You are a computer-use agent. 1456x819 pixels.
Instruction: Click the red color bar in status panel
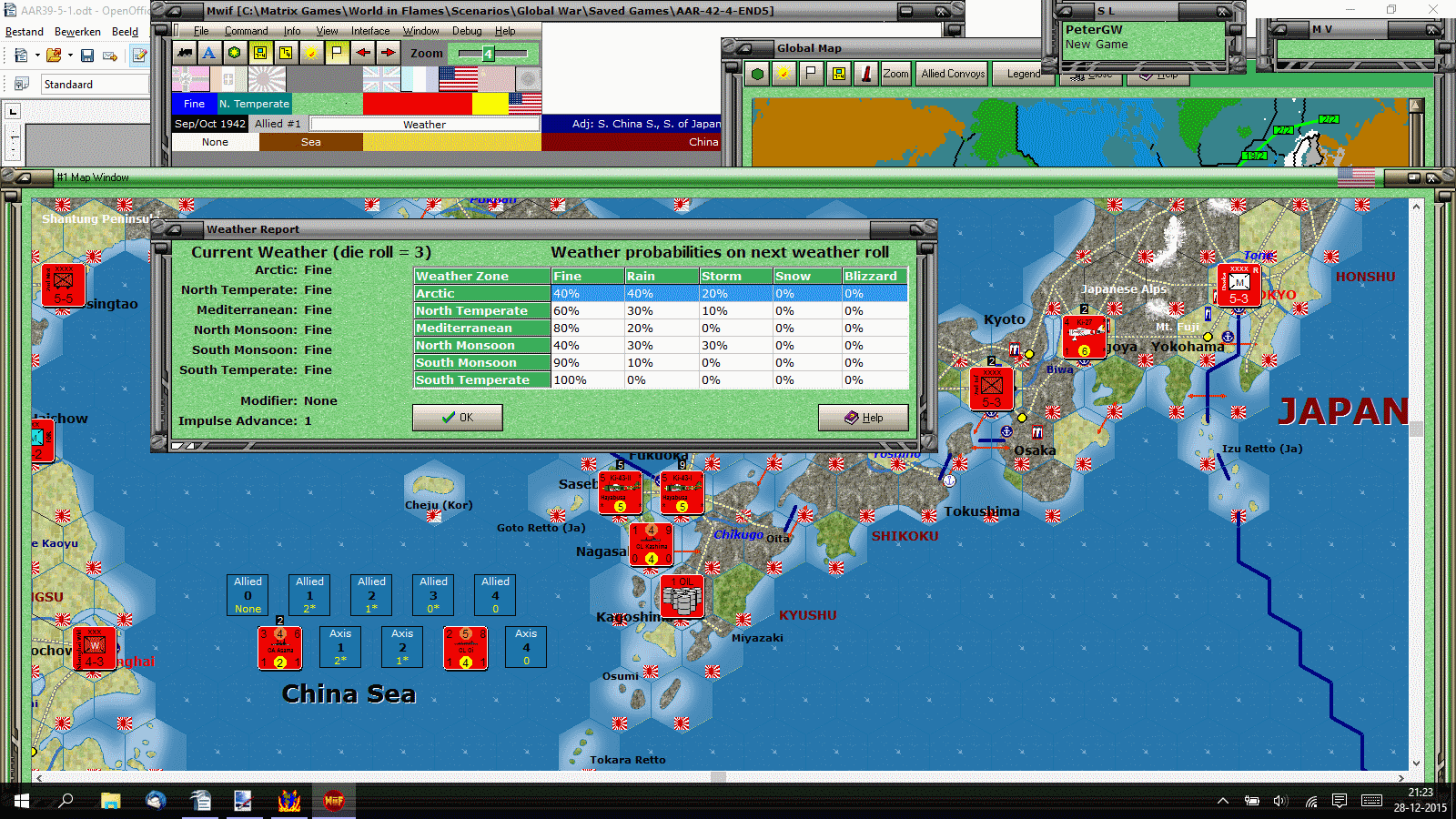coord(418,104)
